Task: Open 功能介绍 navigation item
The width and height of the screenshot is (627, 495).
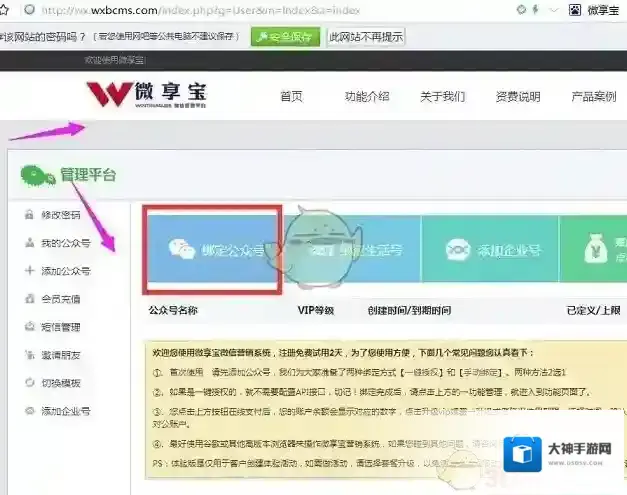Action: pyautogui.click(x=367, y=96)
